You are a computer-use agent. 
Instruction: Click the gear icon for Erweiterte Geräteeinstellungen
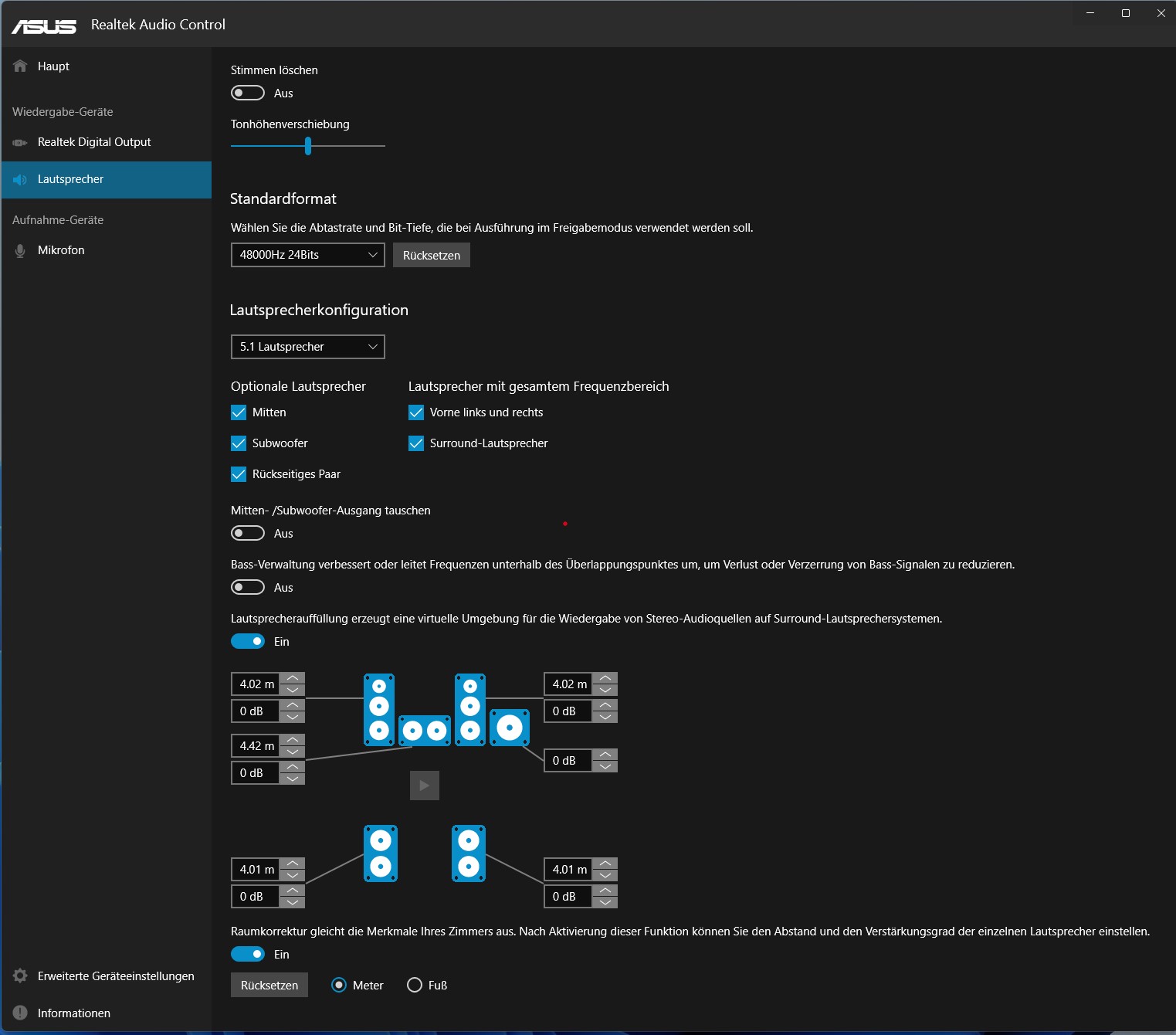(20, 976)
